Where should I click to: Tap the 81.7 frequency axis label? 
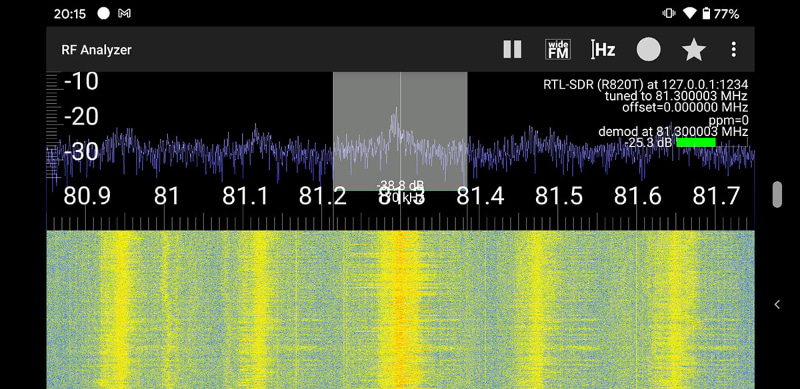click(716, 197)
